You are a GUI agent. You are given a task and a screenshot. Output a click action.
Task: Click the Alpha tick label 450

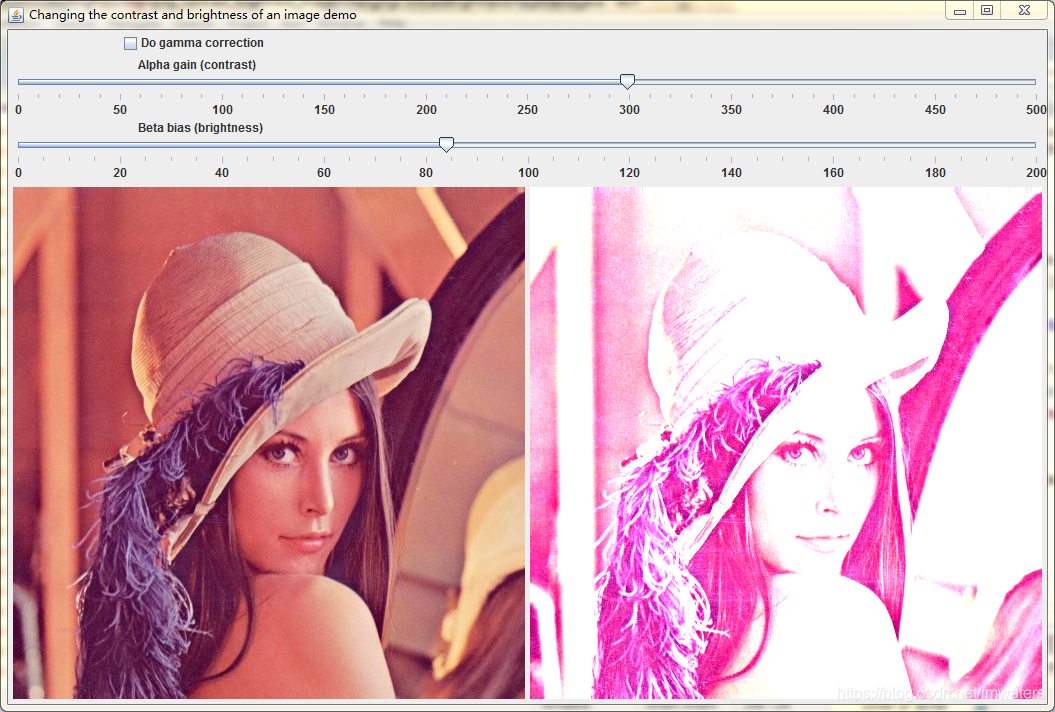[x=935, y=110]
